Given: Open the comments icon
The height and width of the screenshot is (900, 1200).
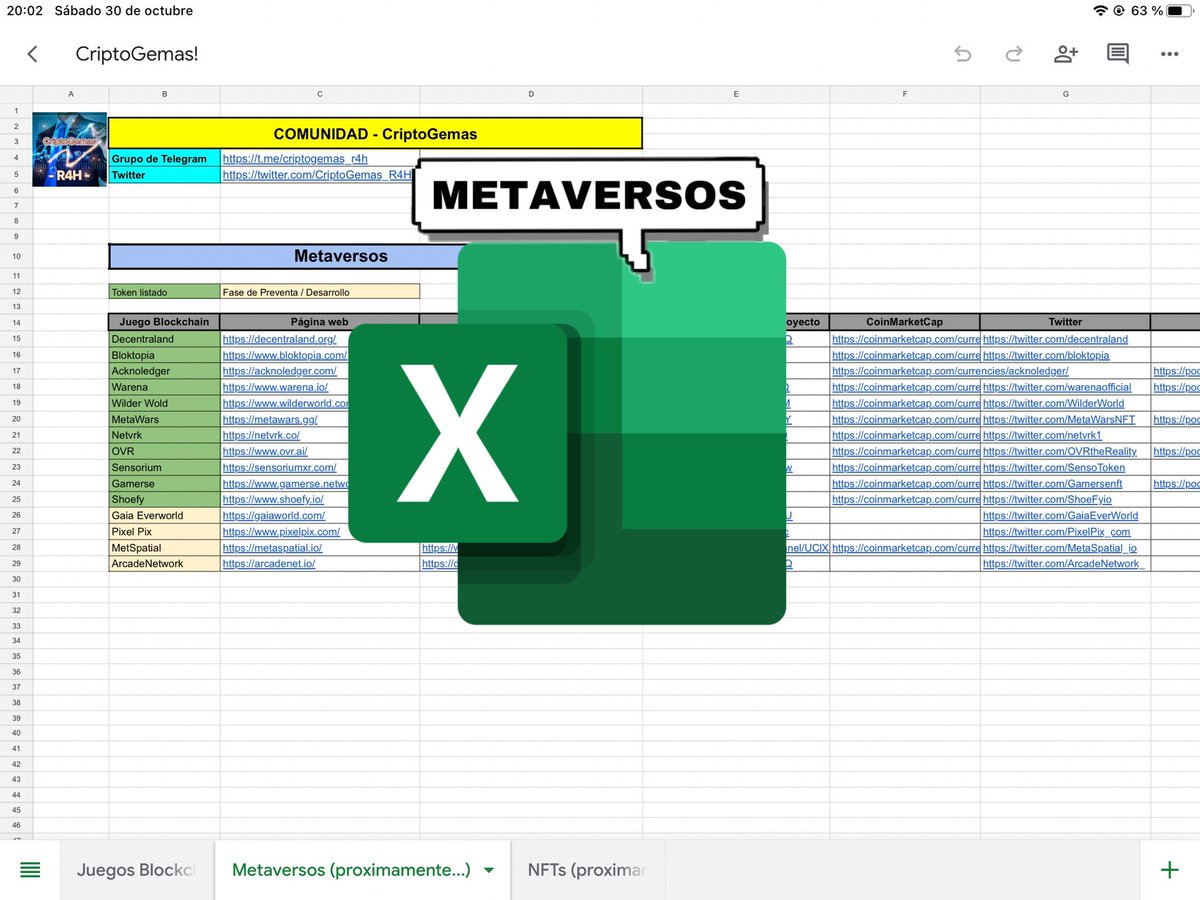Looking at the screenshot, I should [1118, 54].
